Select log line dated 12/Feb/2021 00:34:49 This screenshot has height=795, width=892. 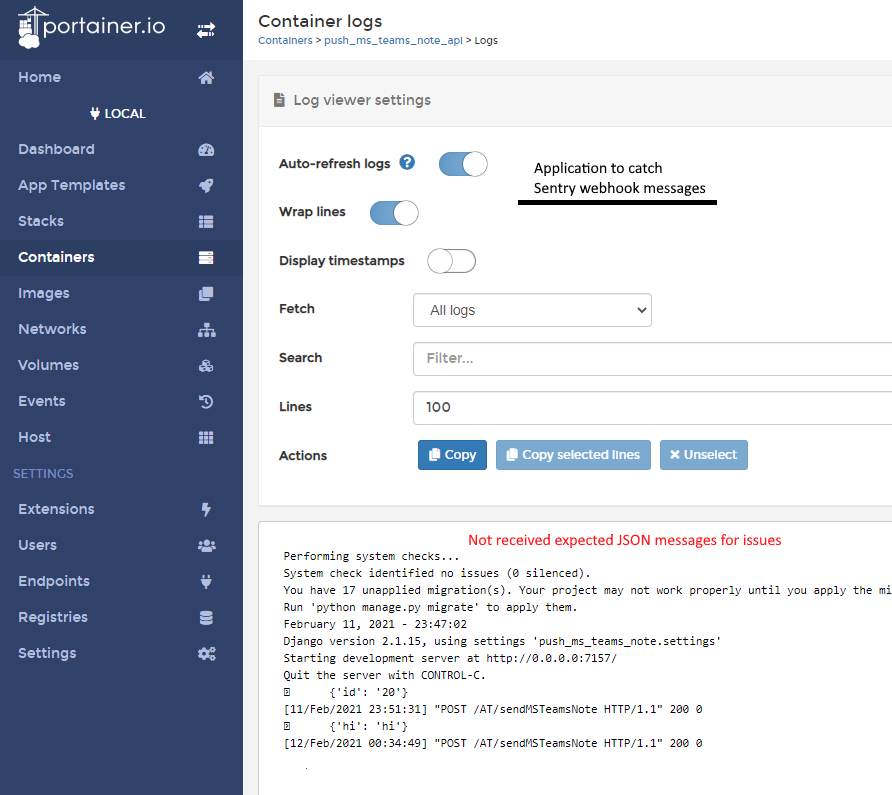click(x=493, y=744)
